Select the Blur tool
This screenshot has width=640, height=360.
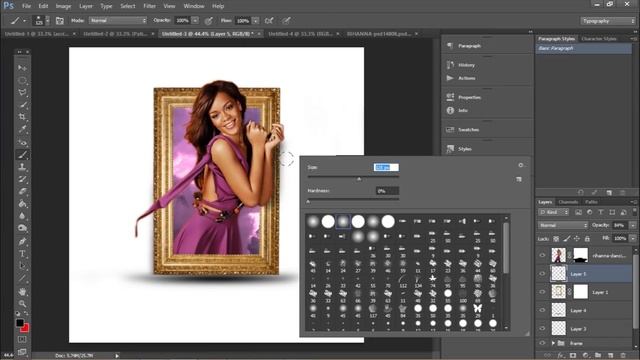(22, 216)
